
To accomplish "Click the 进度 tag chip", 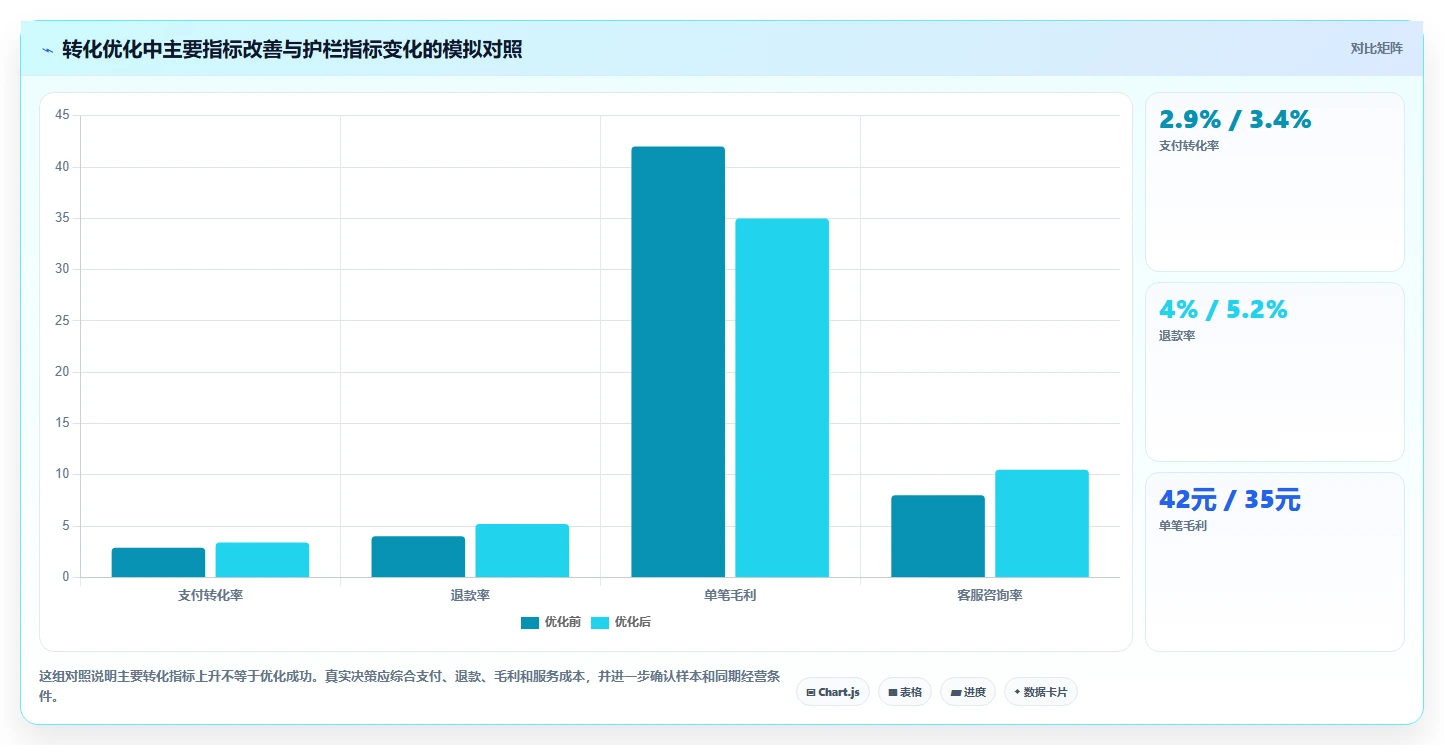I will click(968, 692).
